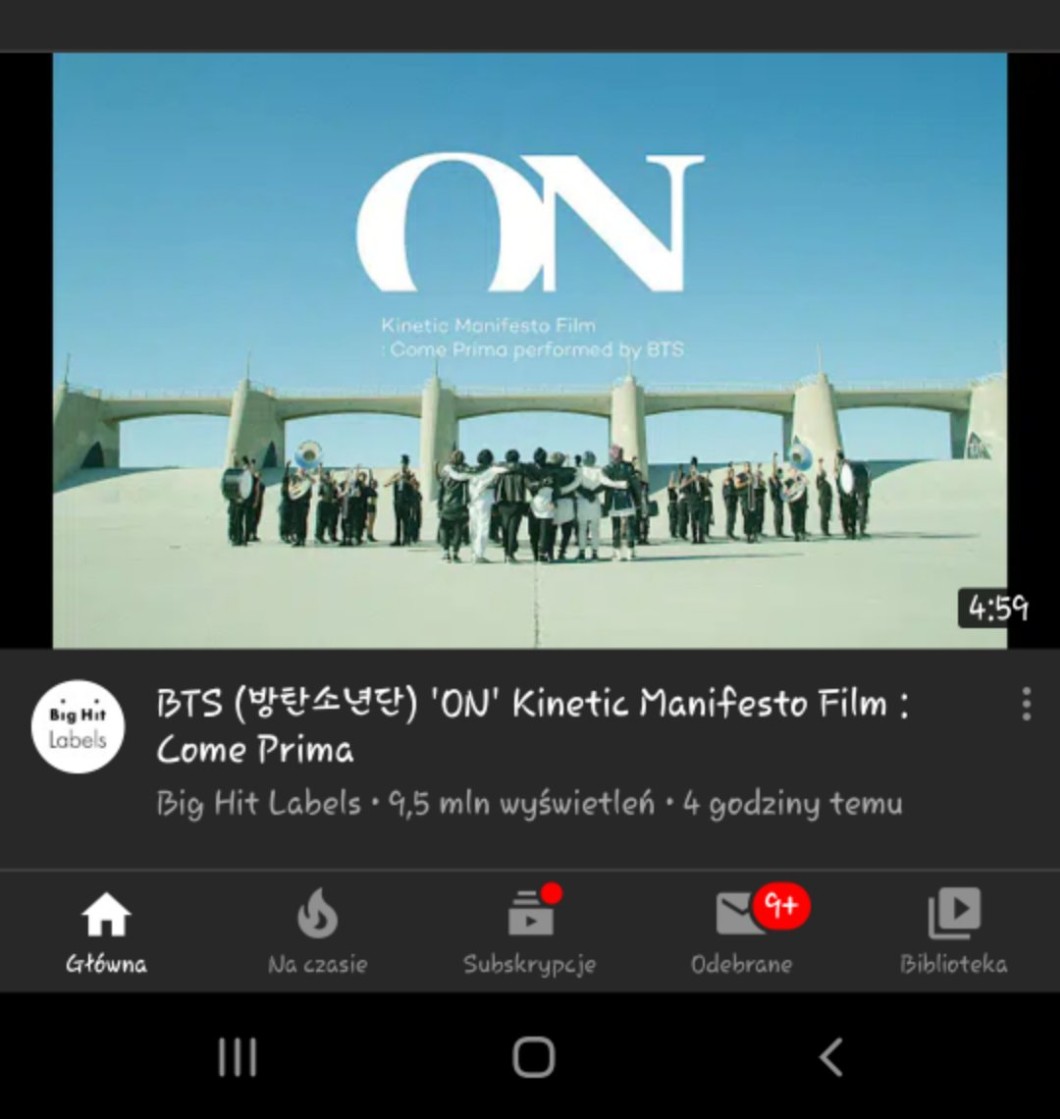1060x1119 pixels.
Task: Tap the Android back arrow
Action: coord(830,1057)
